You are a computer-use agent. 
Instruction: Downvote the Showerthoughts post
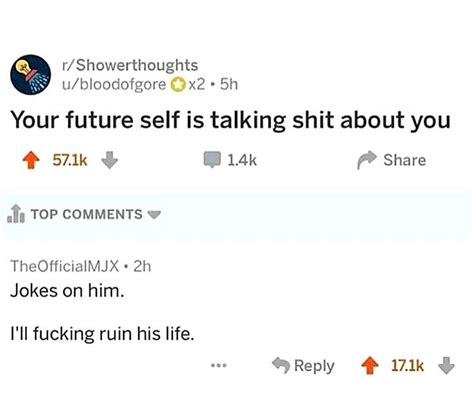(109, 160)
